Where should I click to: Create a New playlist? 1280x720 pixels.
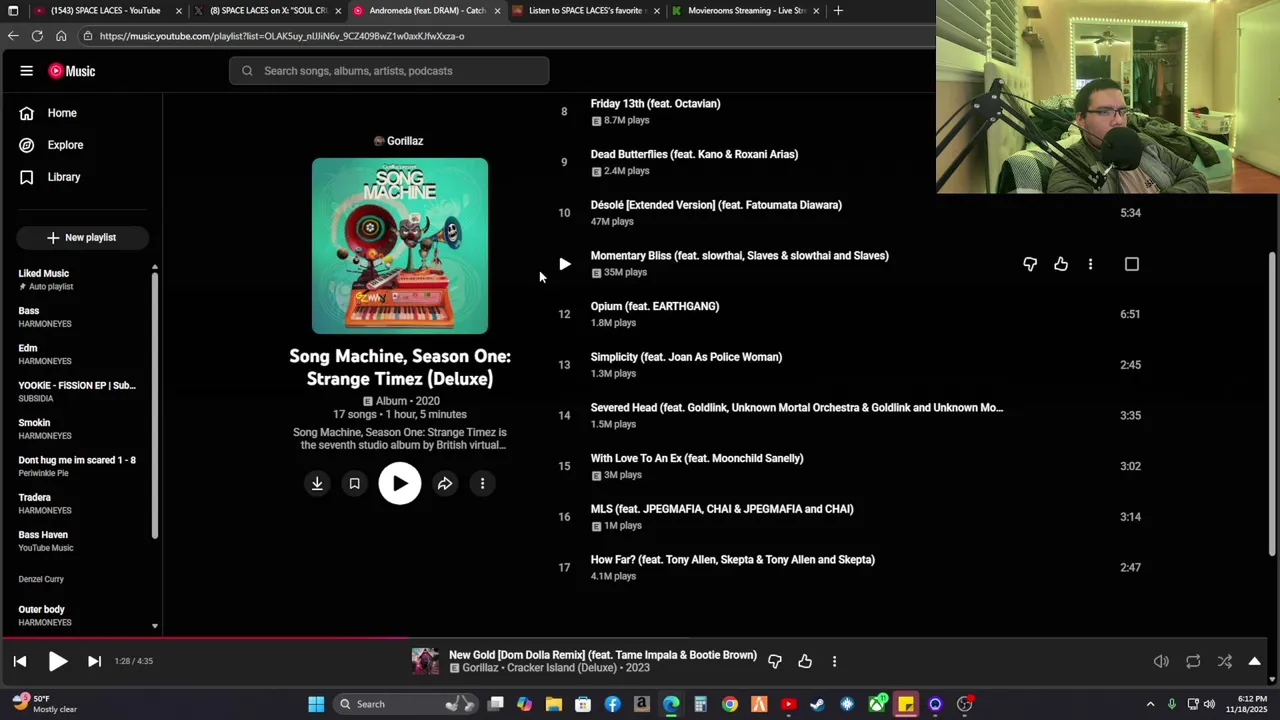(x=82, y=237)
